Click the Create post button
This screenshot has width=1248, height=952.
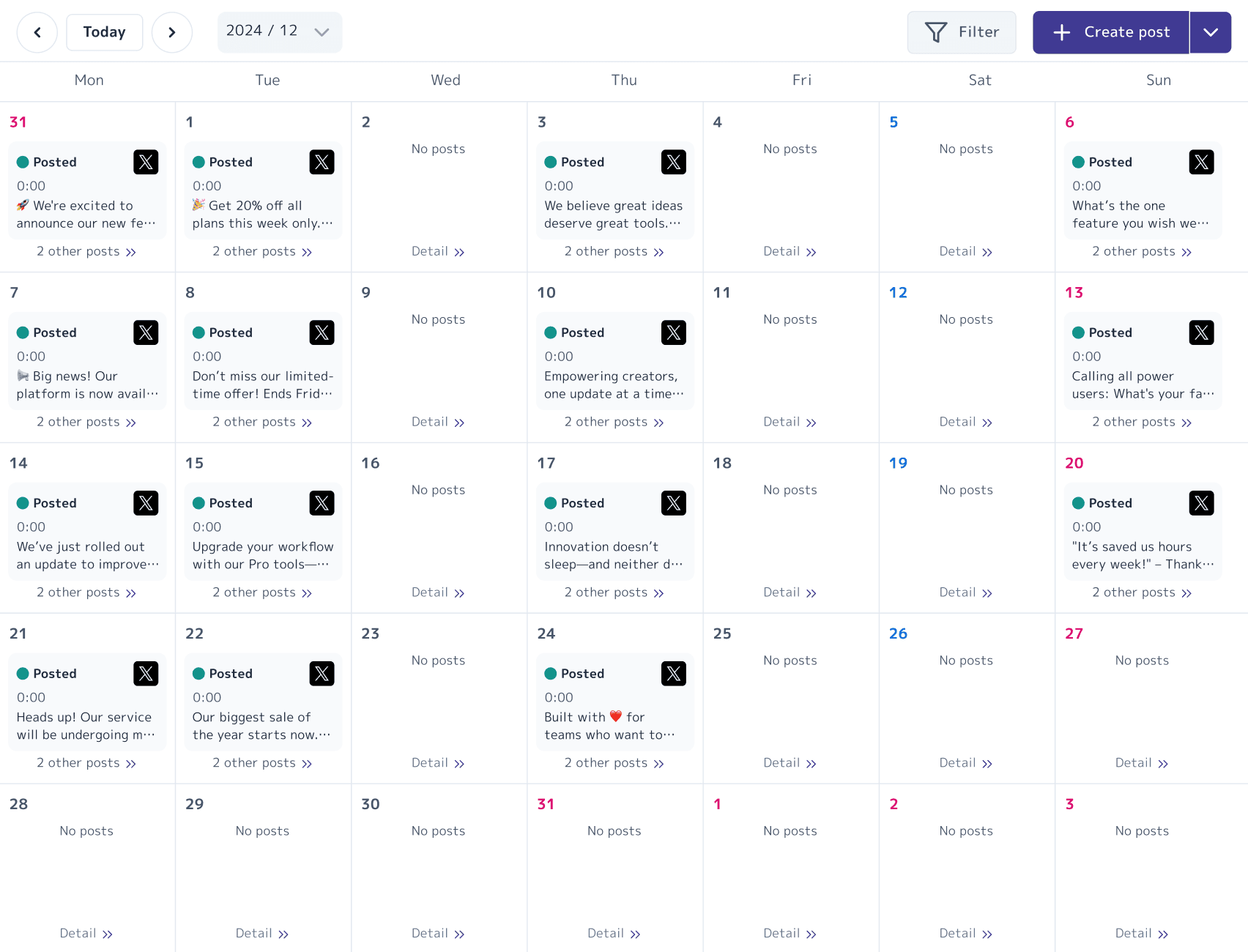pyautogui.click(x=1111, y=32)
